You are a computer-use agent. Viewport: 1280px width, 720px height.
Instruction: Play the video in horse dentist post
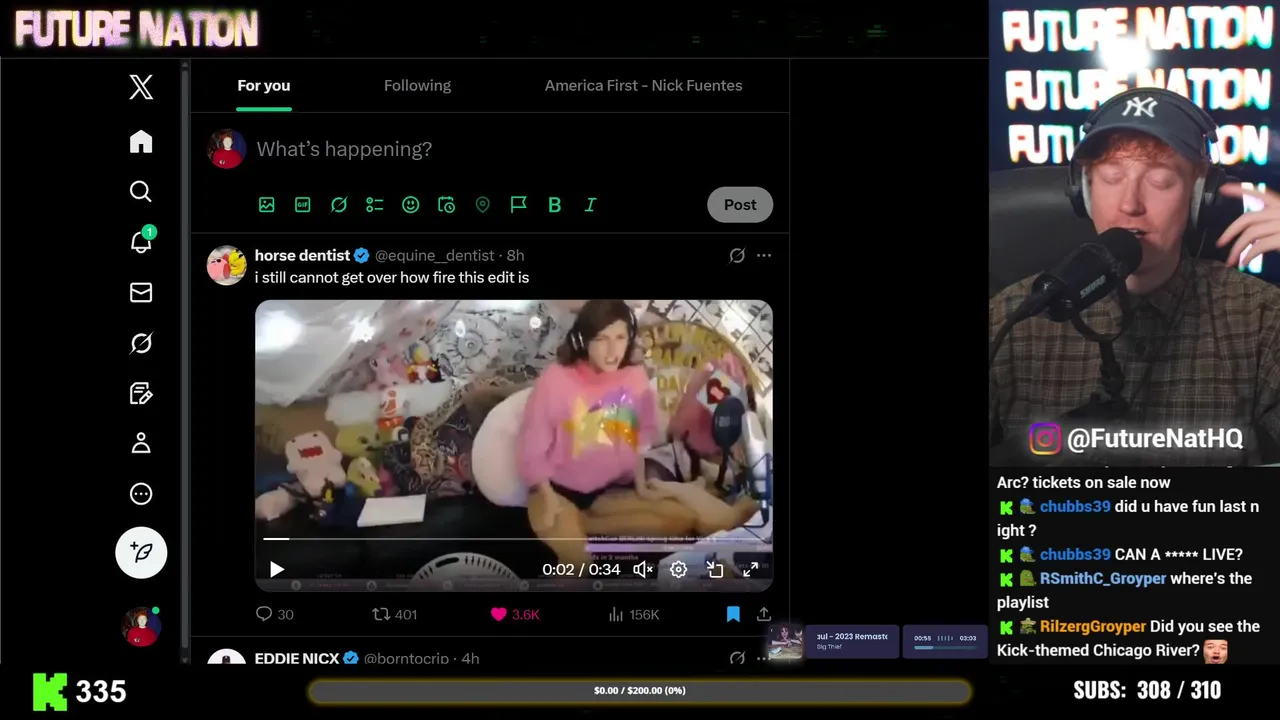(x=277, y=569)
